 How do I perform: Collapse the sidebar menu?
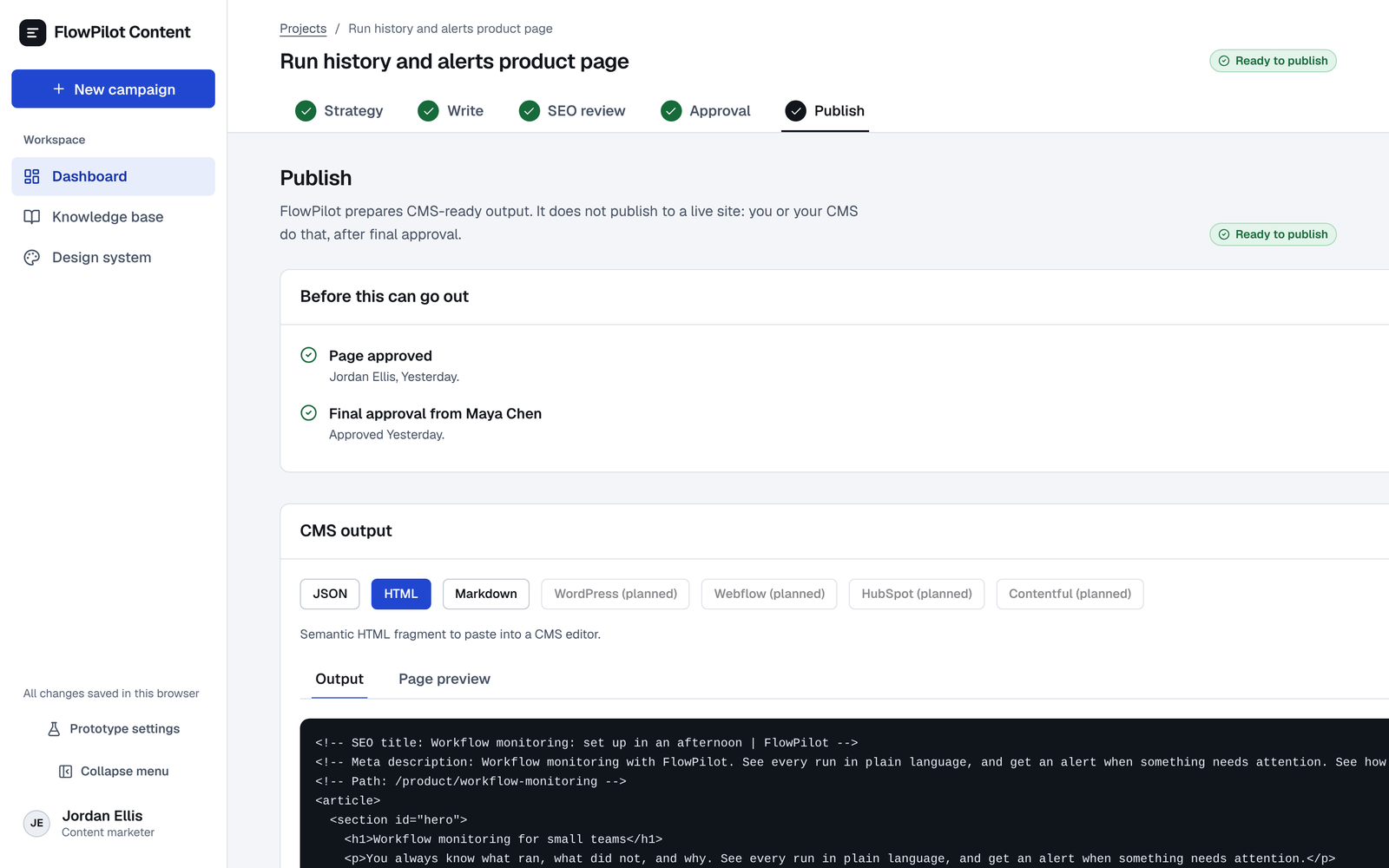coord(113,772)
